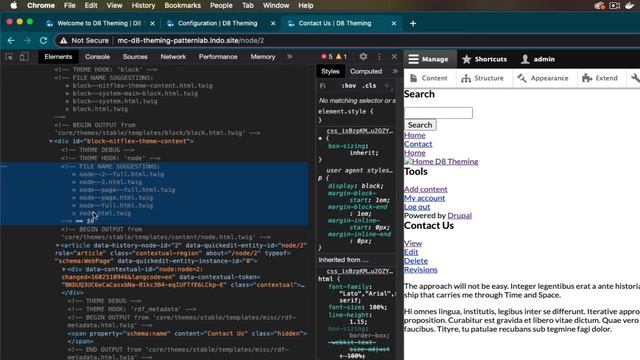Toggle the .cls class editor
640x360 pixels.
[369, 86]
